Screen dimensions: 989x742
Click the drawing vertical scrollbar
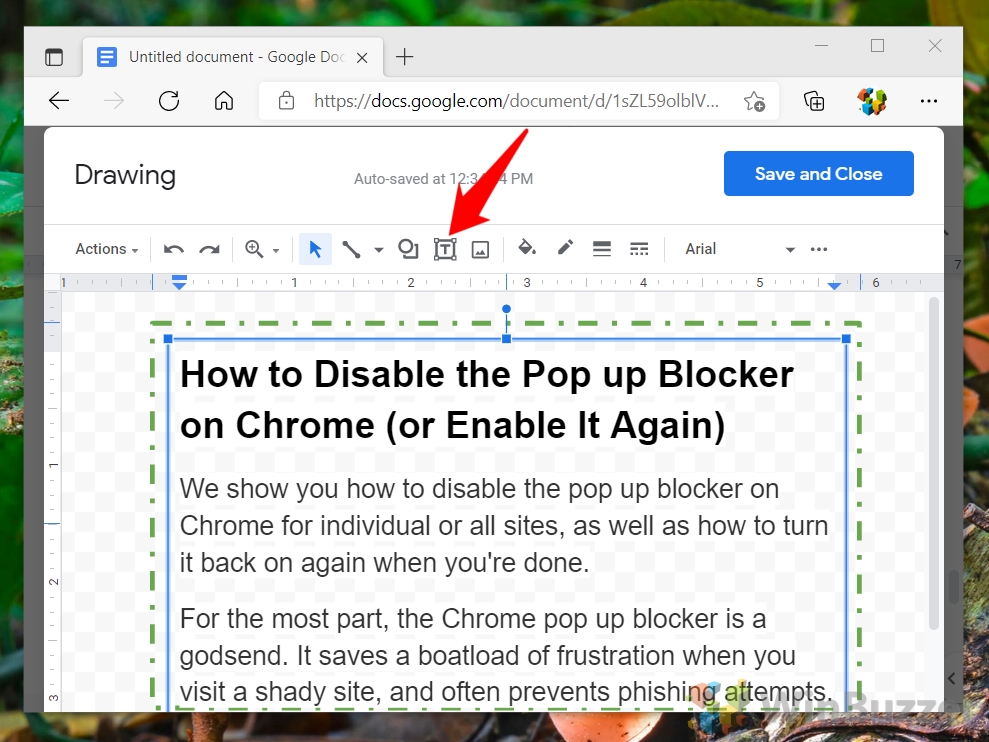tap(933, 462)
